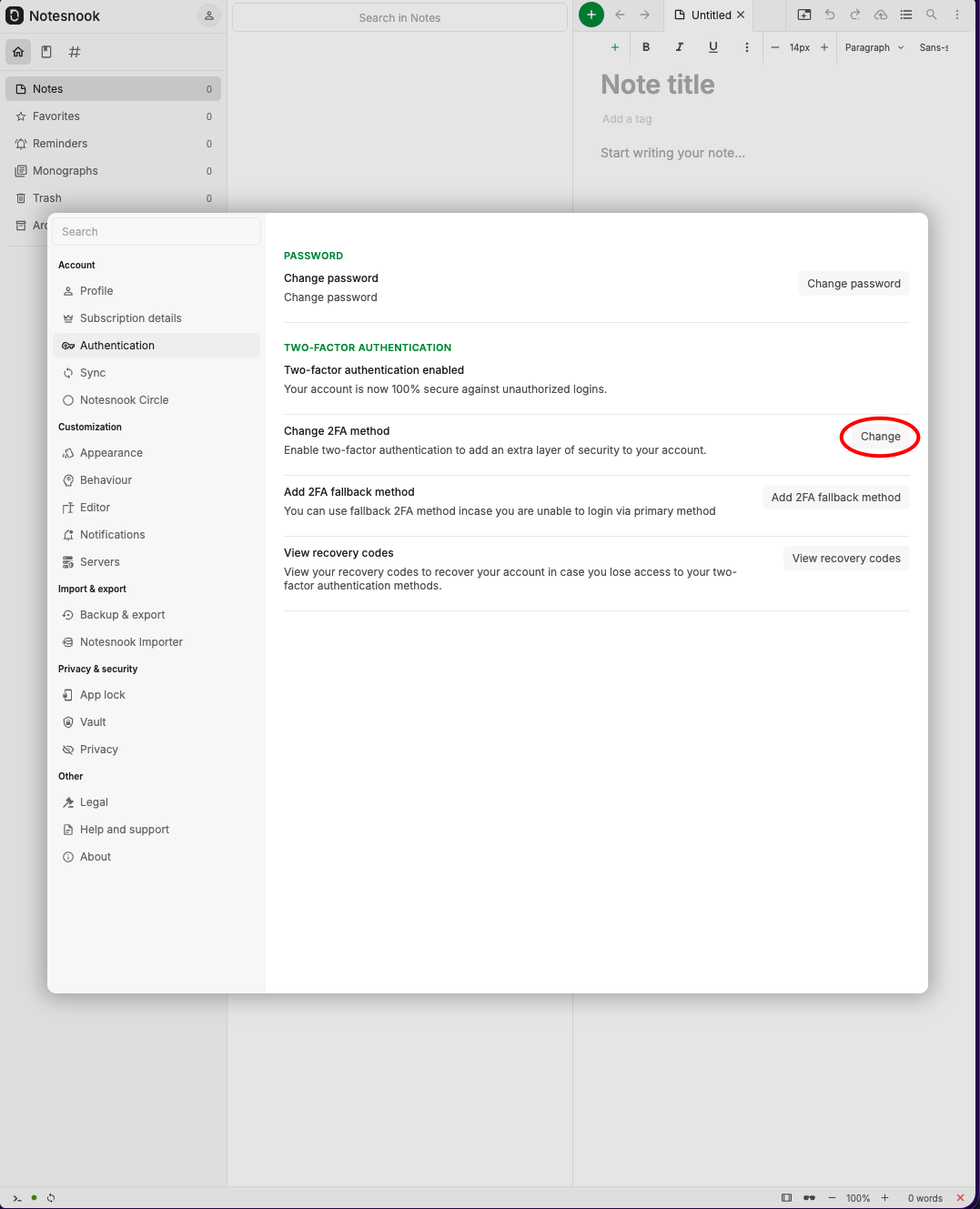Click Change button for 2FA method
The image size is (980, 1209).
point(880,437)
